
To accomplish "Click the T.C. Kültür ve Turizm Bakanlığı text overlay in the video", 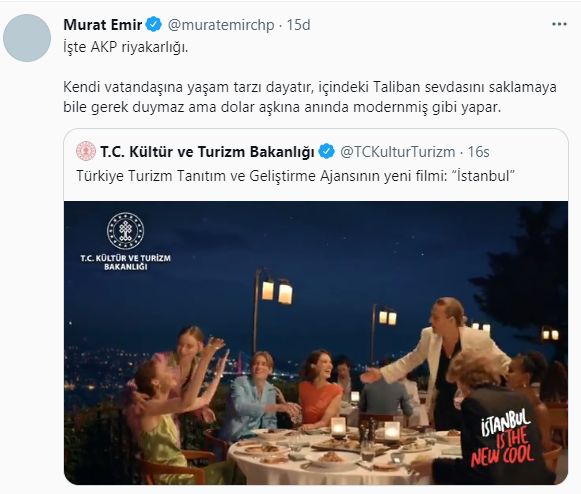I will pyautogui.click(x=126, y=262).
